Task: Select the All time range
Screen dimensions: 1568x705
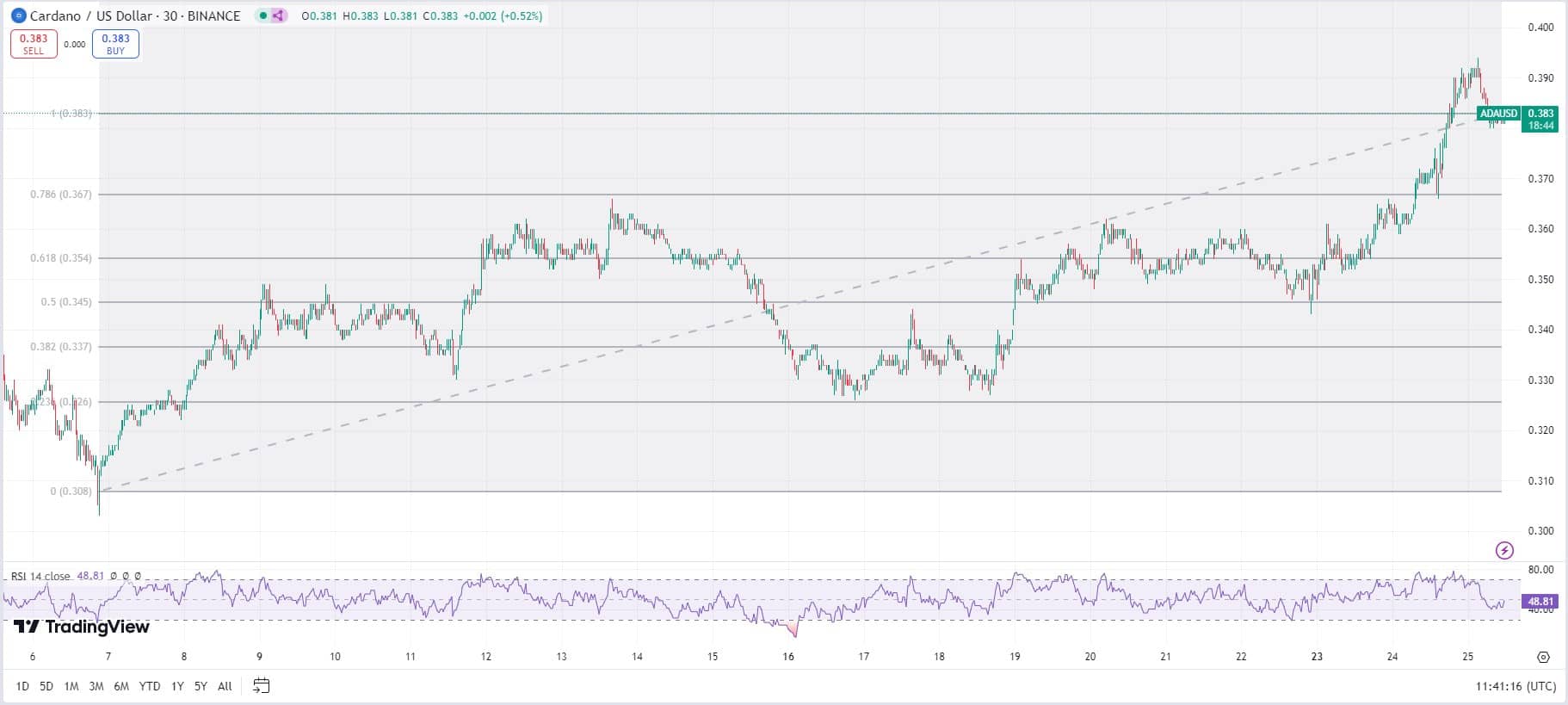Action: (225, 686)
